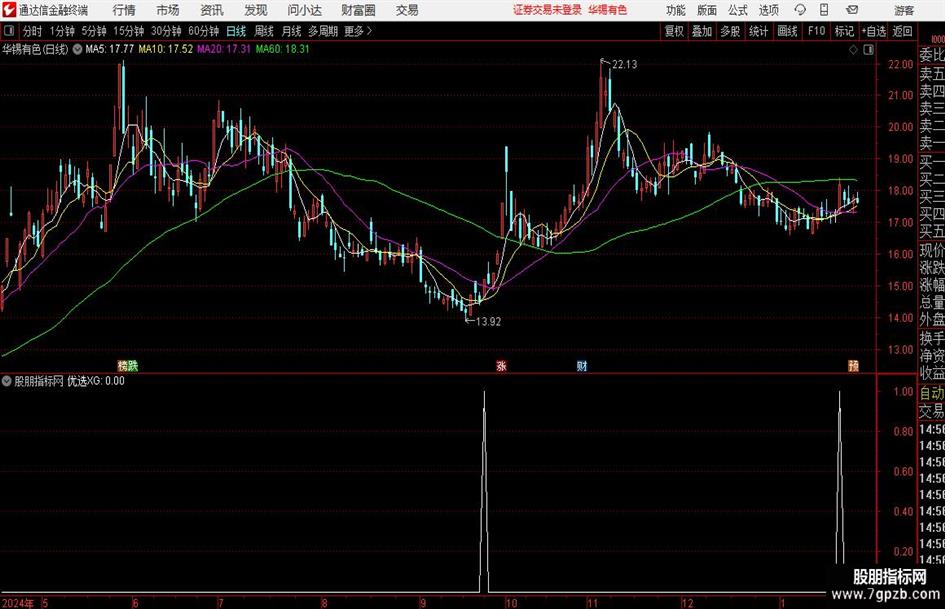
Task: Open the 发现 menu
Action: click(x=256, y=10)
